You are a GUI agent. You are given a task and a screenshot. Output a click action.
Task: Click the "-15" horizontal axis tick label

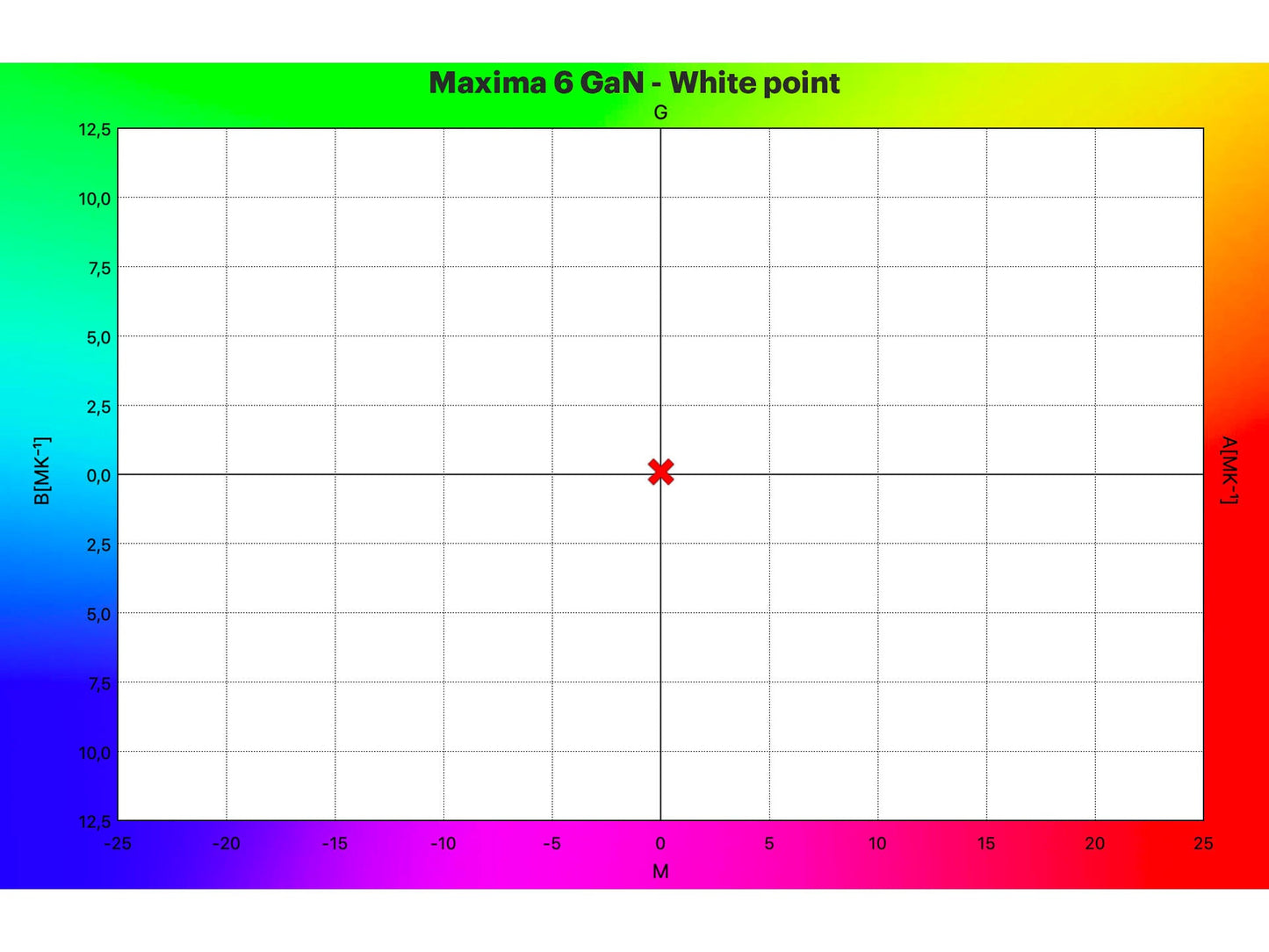335,843
